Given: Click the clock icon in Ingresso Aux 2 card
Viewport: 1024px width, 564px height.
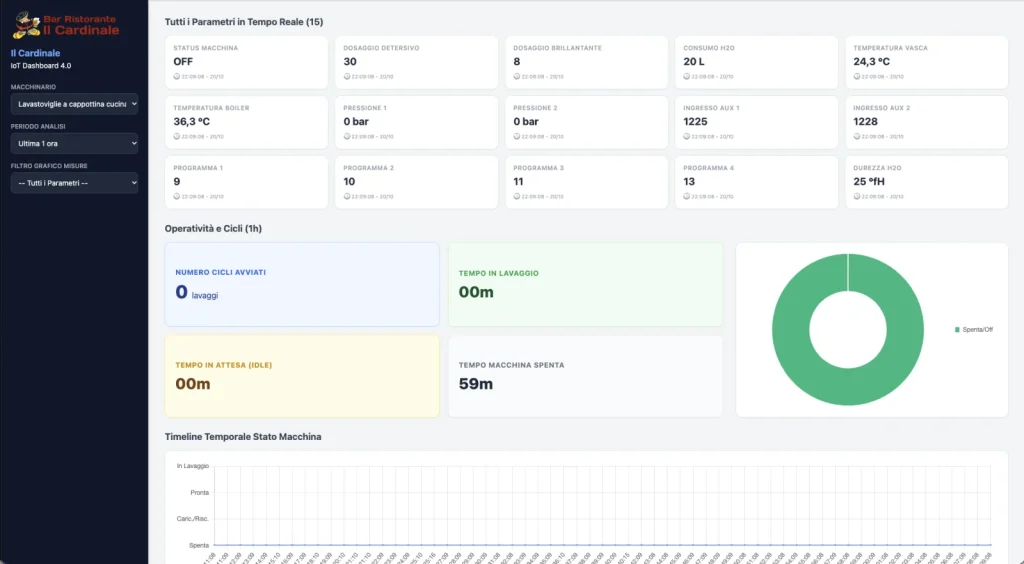Looking at the screenshot, I should point(857,136).
